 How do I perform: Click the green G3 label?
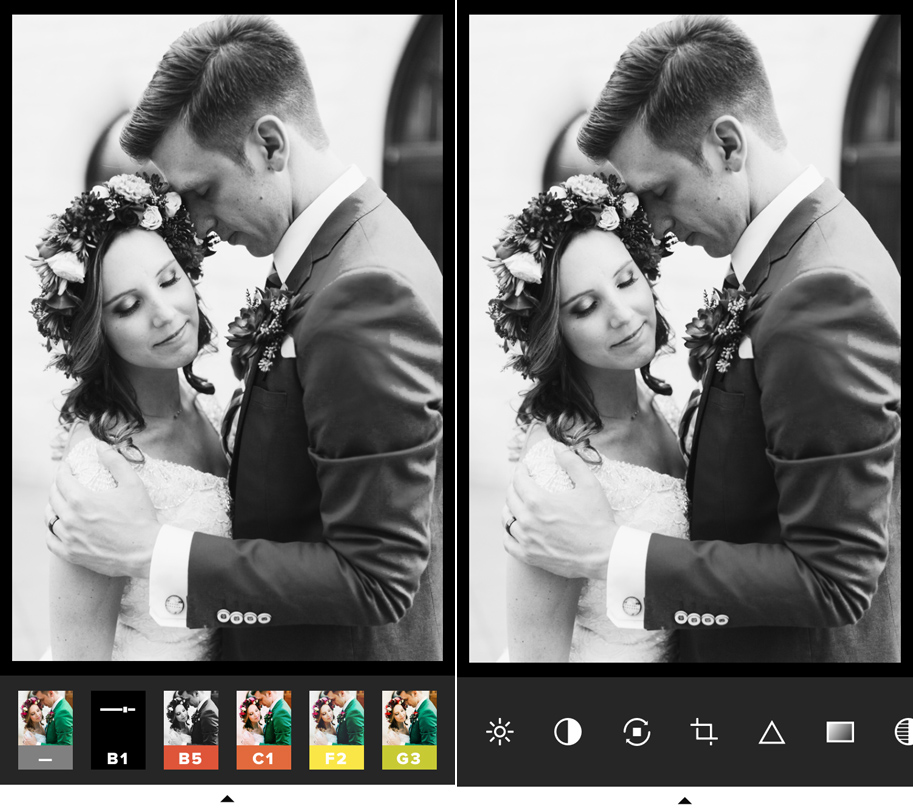tap(409, 759)
